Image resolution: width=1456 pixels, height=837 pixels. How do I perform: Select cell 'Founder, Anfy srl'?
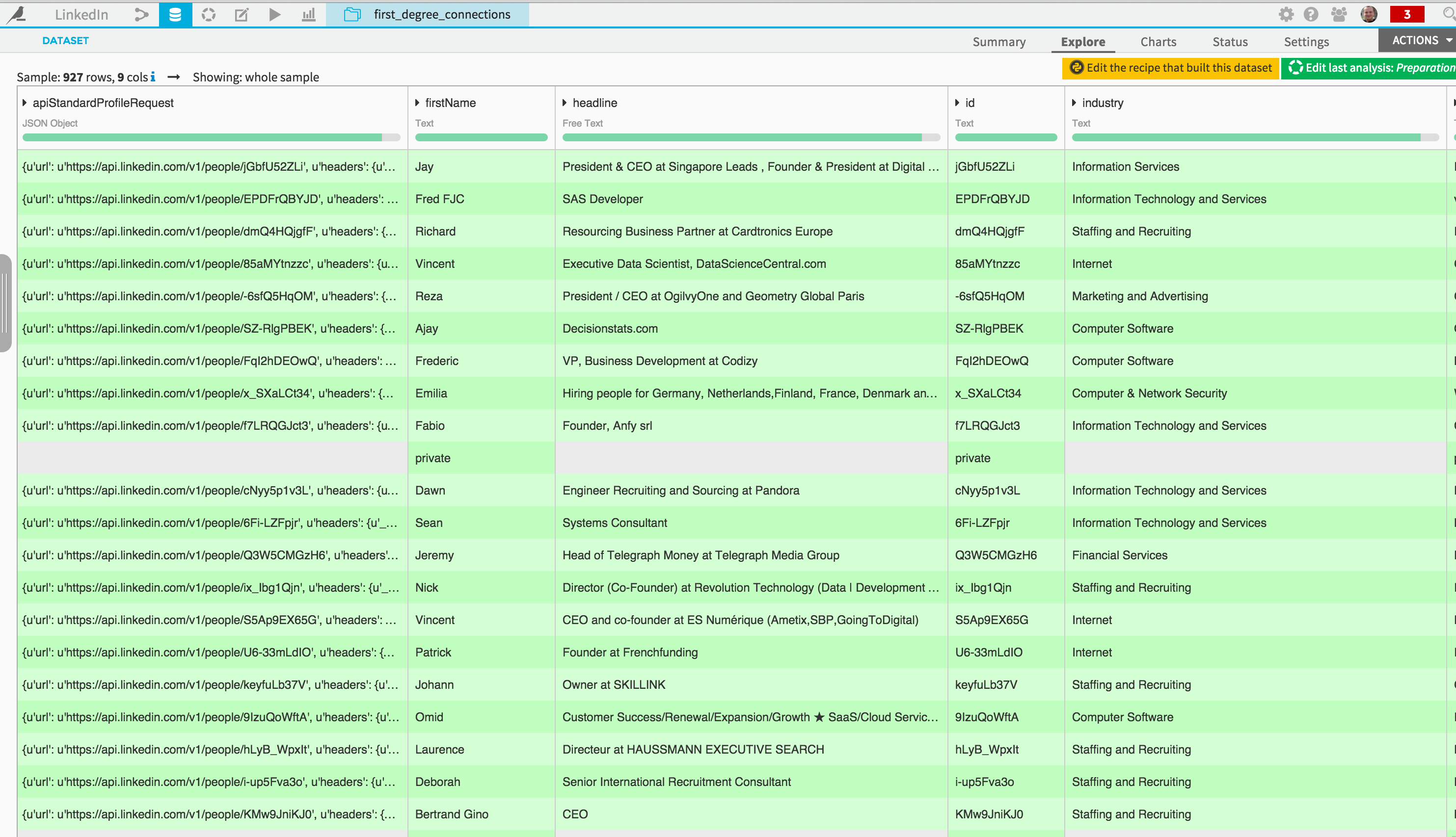pos(751,426)
